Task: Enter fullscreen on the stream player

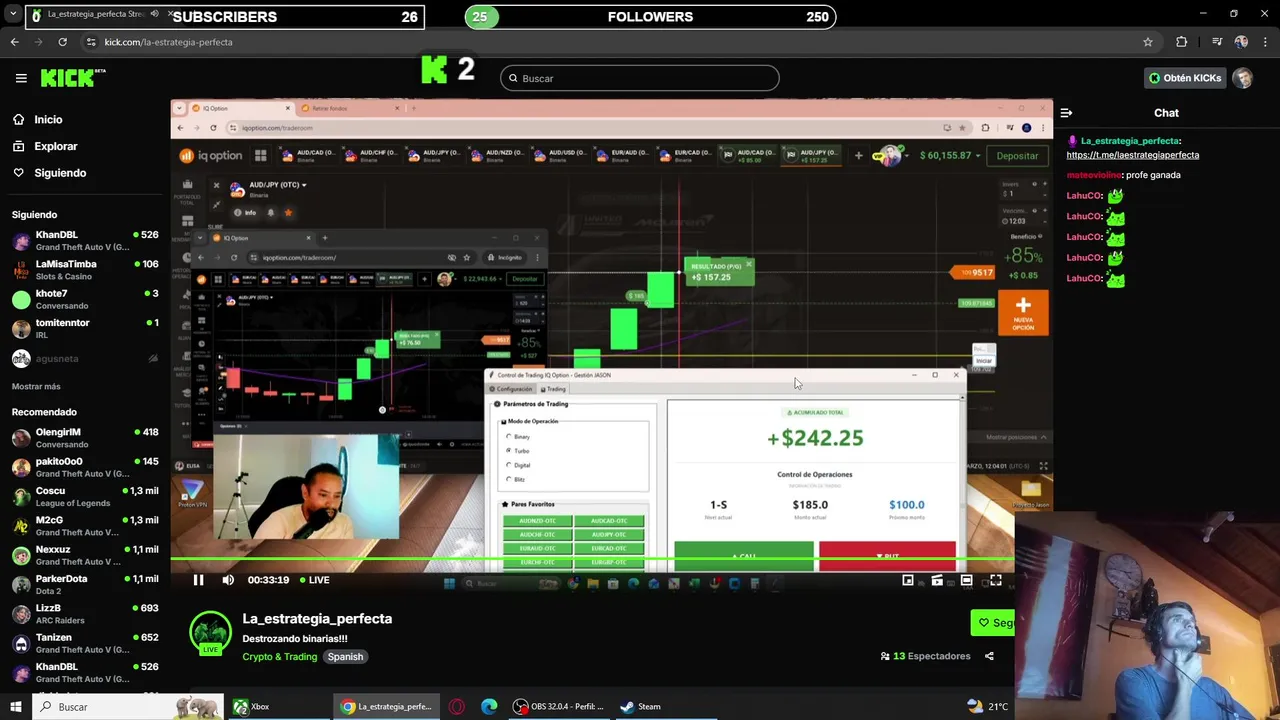Action: tap(996, 580)
